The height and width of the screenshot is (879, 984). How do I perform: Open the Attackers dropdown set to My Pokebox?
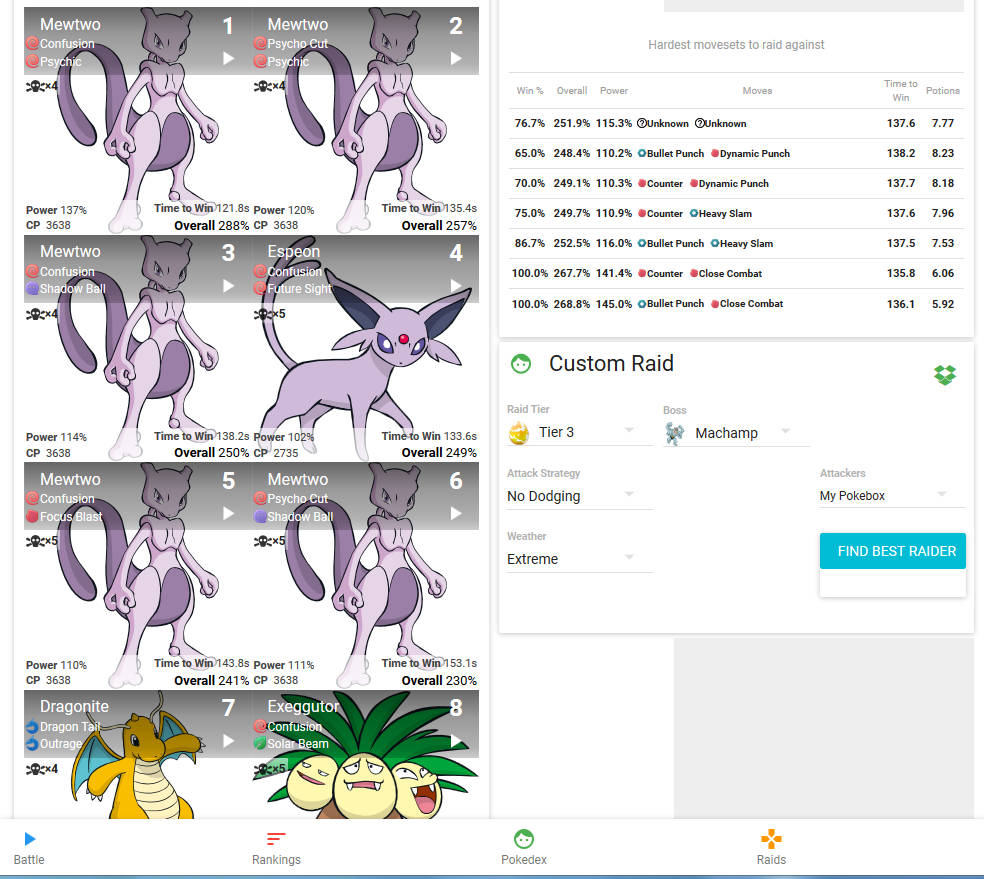(892, 496)
